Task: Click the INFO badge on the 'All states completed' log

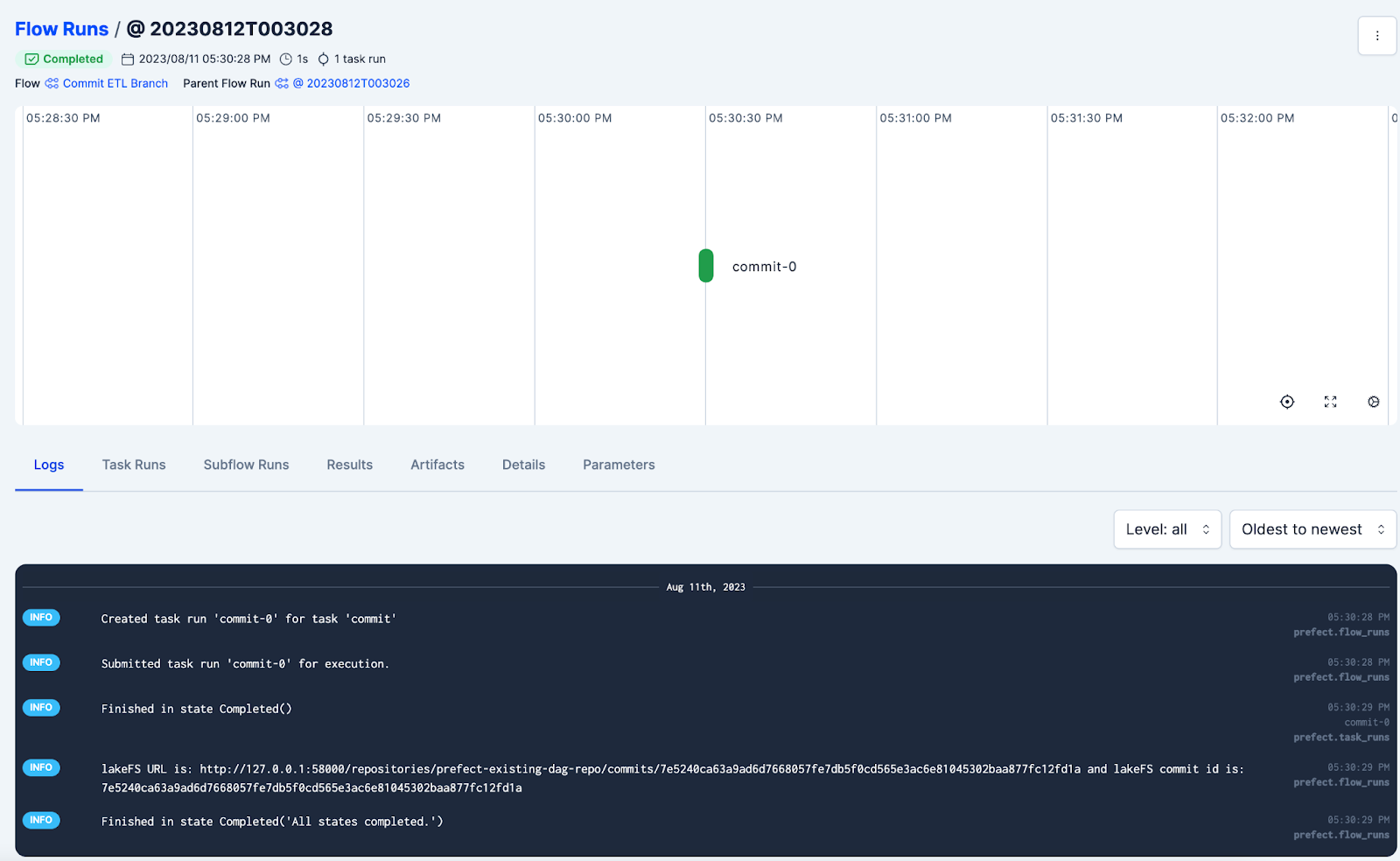Action: click(x=41, y=820)
